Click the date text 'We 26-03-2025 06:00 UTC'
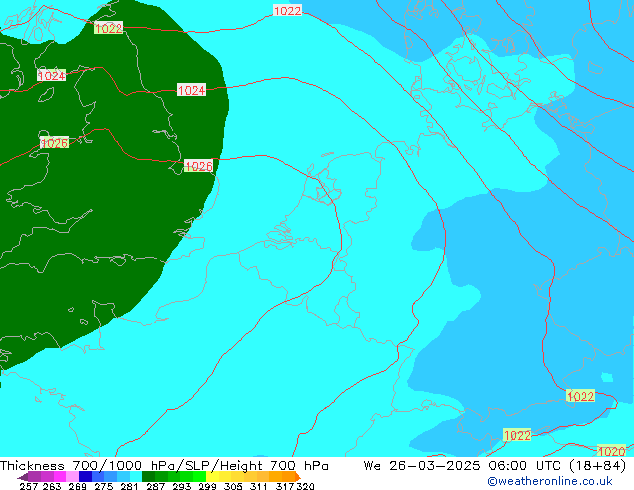This screenshot has width=634, height=490. click(x=463, y=466)
